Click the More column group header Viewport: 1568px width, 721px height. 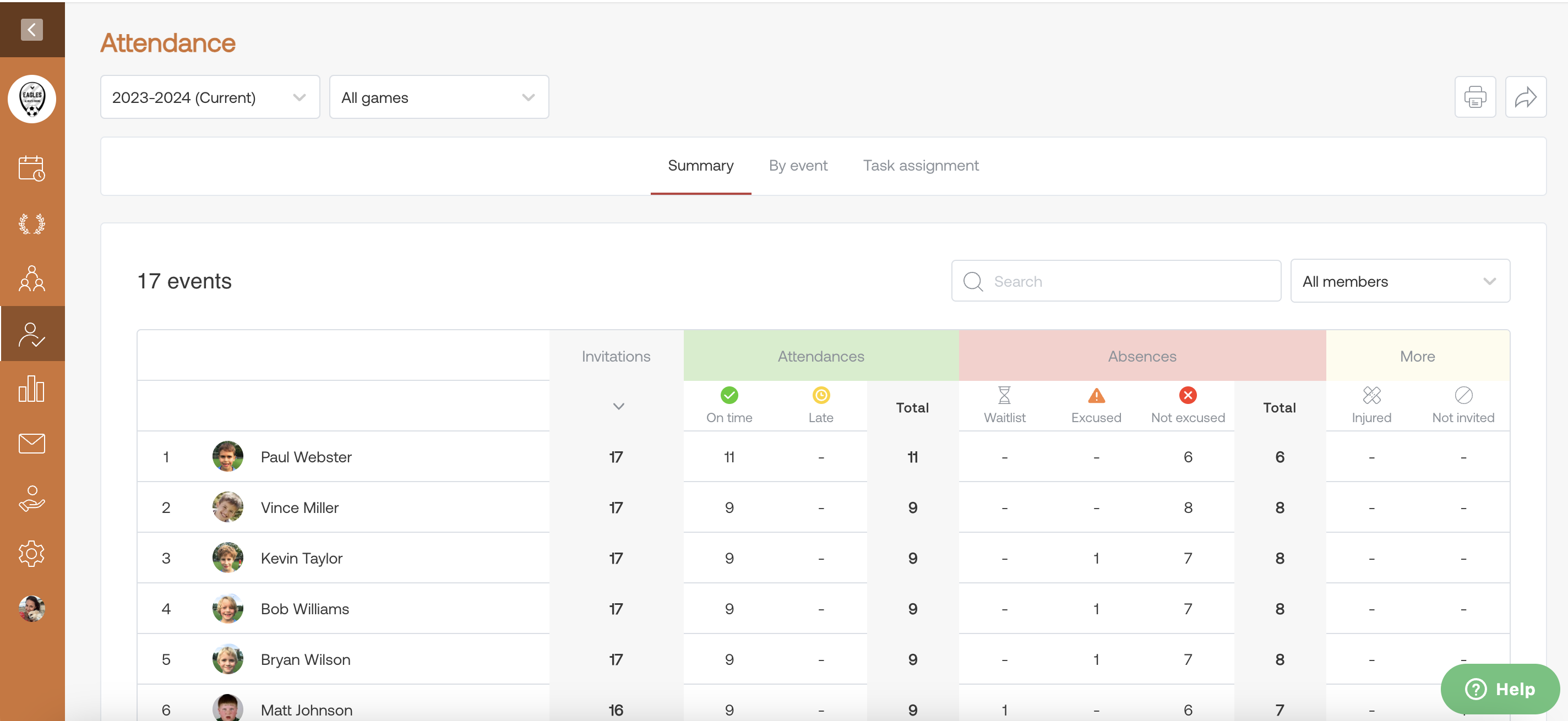pos(1417,357)
